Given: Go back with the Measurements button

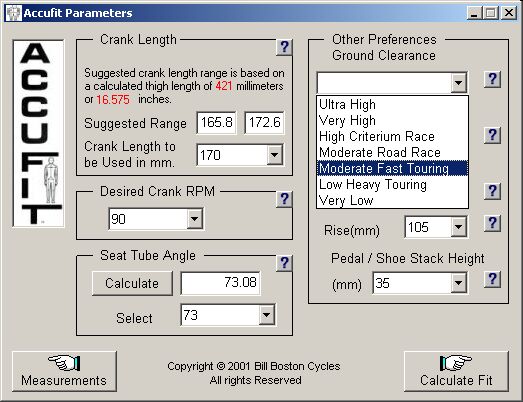Looking at the screenshot, I should (x=64, y=371).
